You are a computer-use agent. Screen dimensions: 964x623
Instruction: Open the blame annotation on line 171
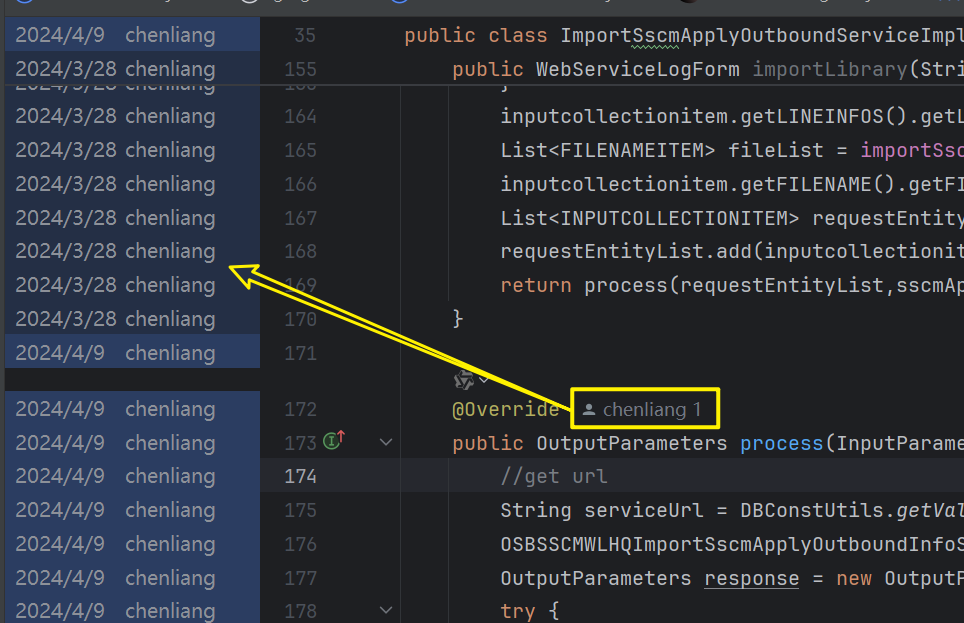115,353
